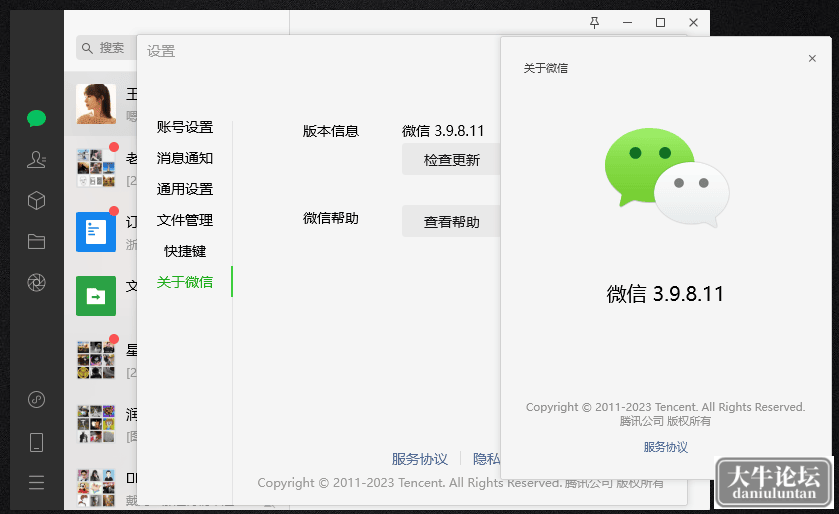Open the subscription accounts blue document avatar
The width and height of the screenshot is (839, 514).
96,232
